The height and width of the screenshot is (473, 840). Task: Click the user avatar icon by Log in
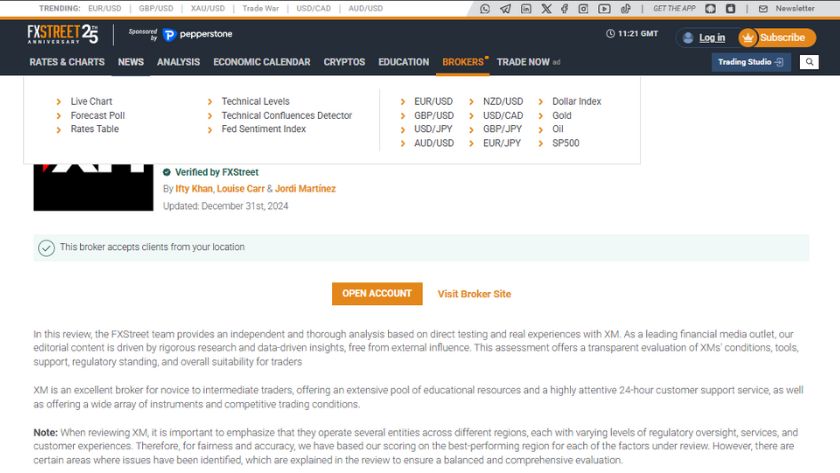pos(688,37)
